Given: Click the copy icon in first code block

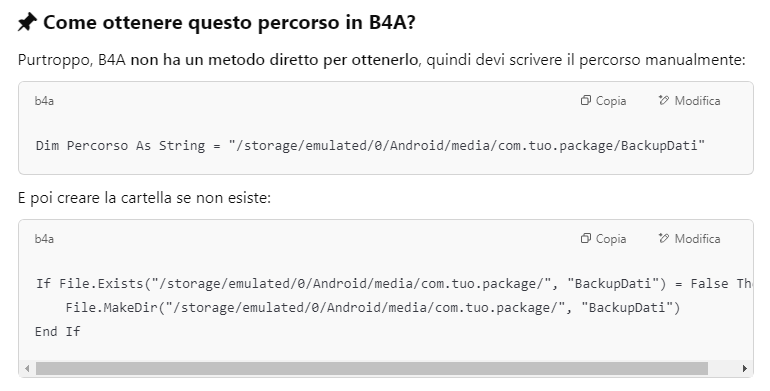Looking at the screenshot, I should coord(585,100).
